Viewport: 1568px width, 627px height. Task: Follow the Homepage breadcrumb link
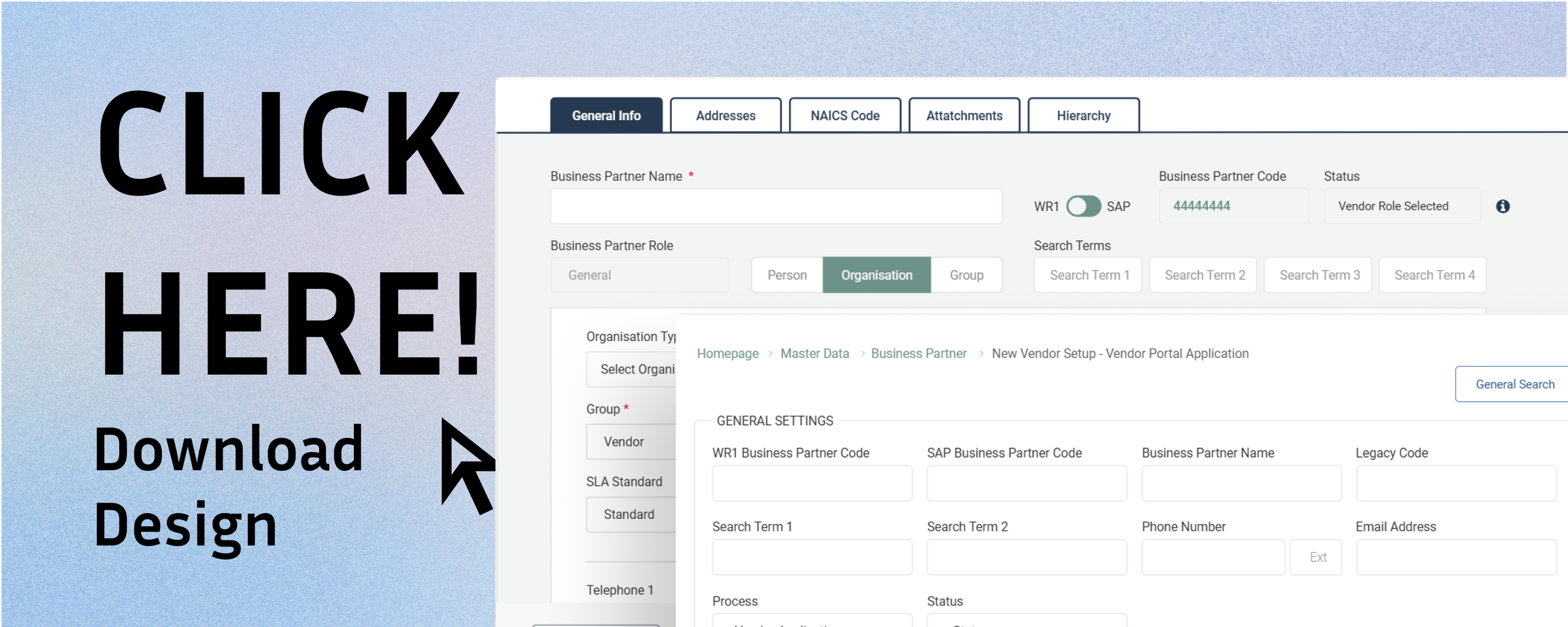[x=728, y=354]
